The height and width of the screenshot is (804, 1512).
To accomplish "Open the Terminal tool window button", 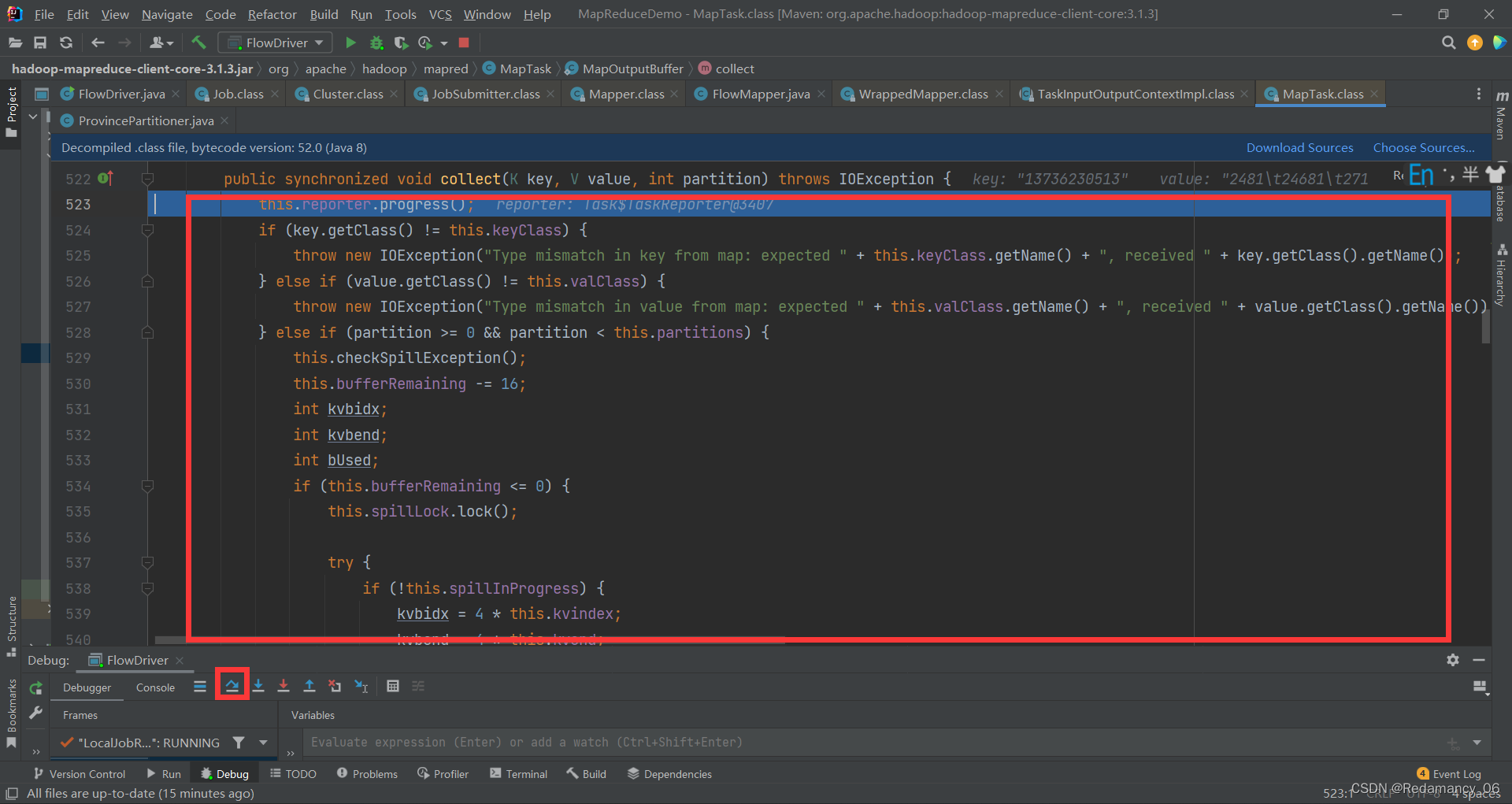I will coord(518,774).
